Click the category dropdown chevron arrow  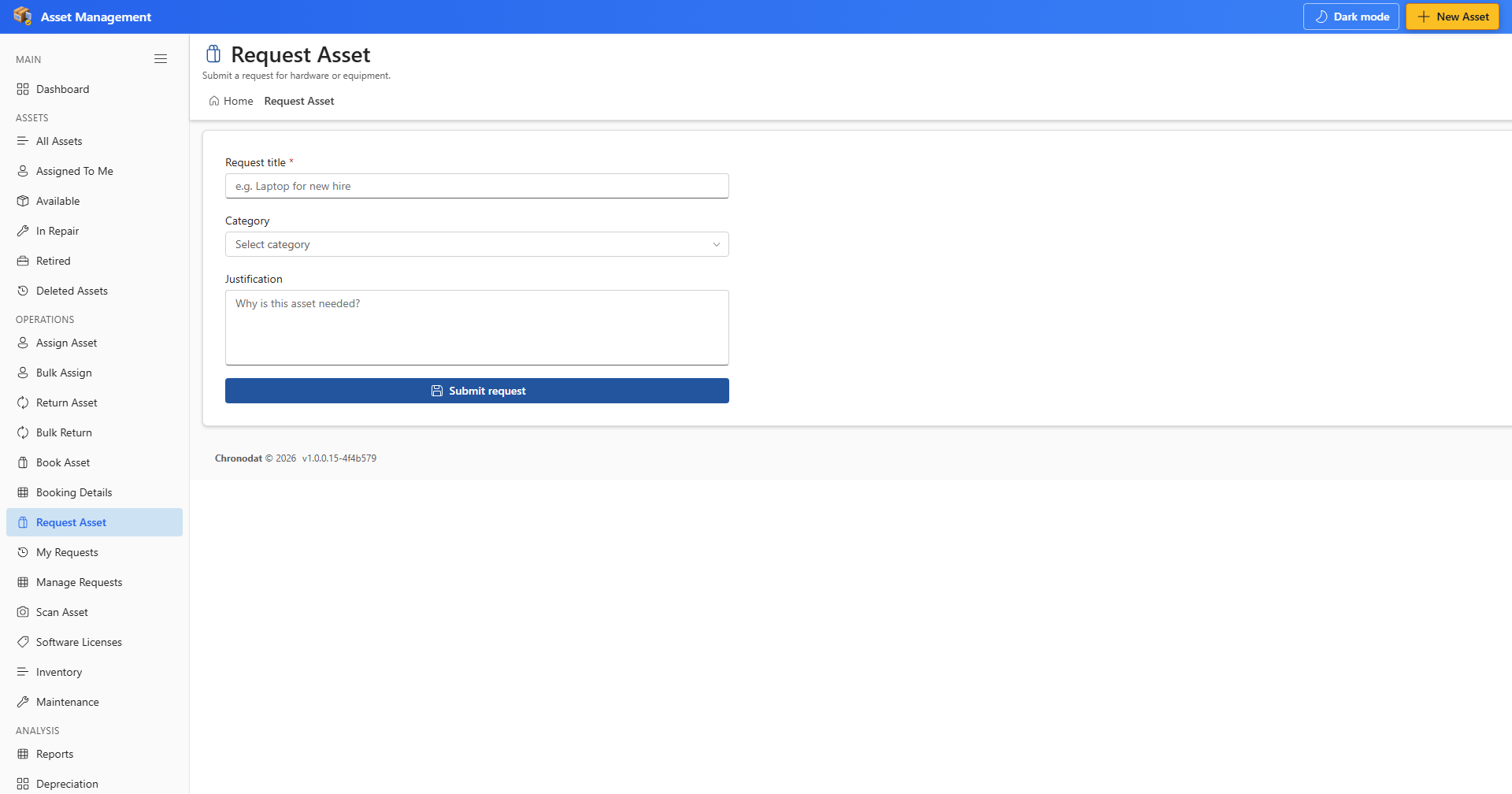tap(717, 244)
